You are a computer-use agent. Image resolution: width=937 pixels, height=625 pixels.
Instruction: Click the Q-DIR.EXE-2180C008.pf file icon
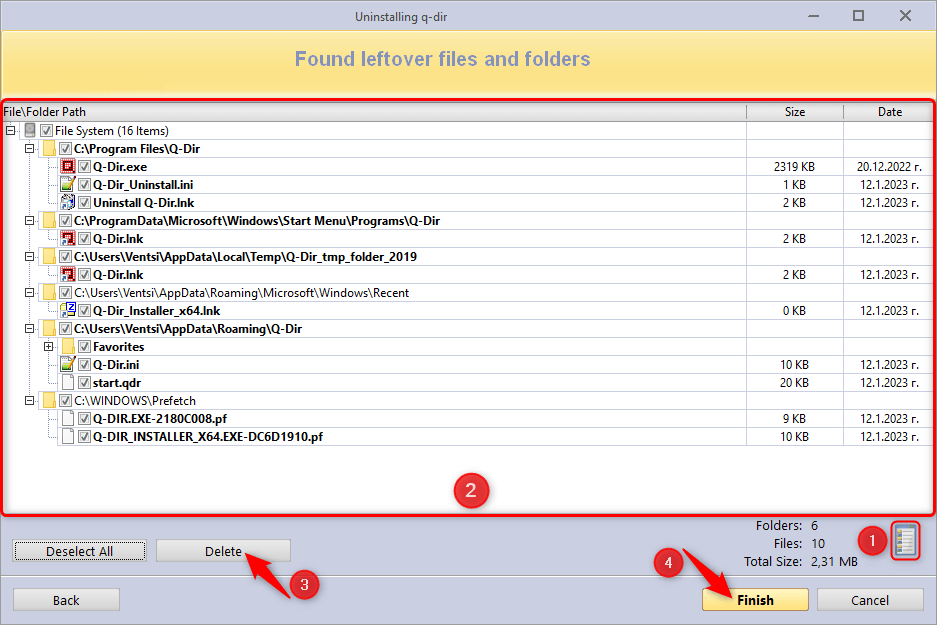pyautogui.click(x=68, y=418)
